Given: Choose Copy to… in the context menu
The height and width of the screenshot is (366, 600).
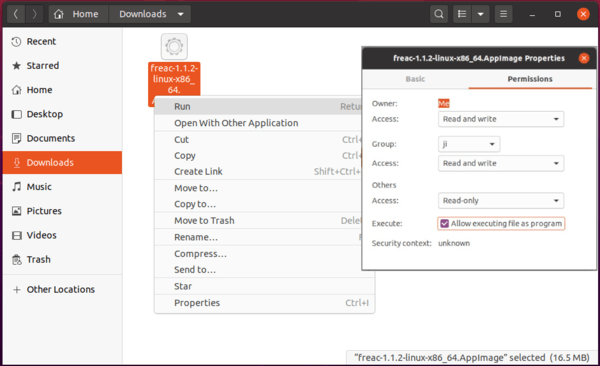Looking at the screenshot, I should click(258, 204).
